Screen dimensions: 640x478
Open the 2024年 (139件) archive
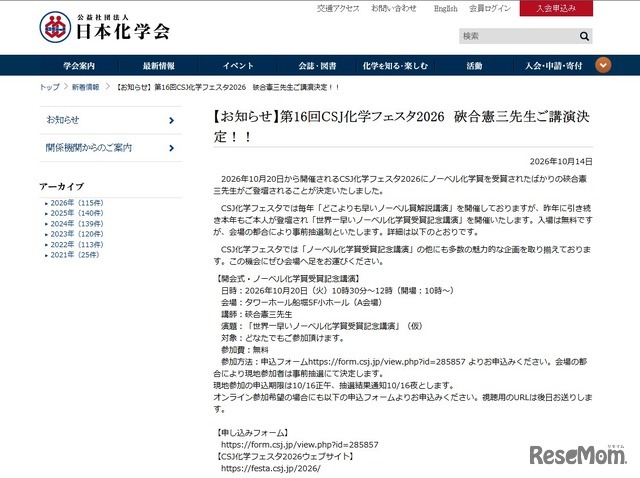coord(77,224)
